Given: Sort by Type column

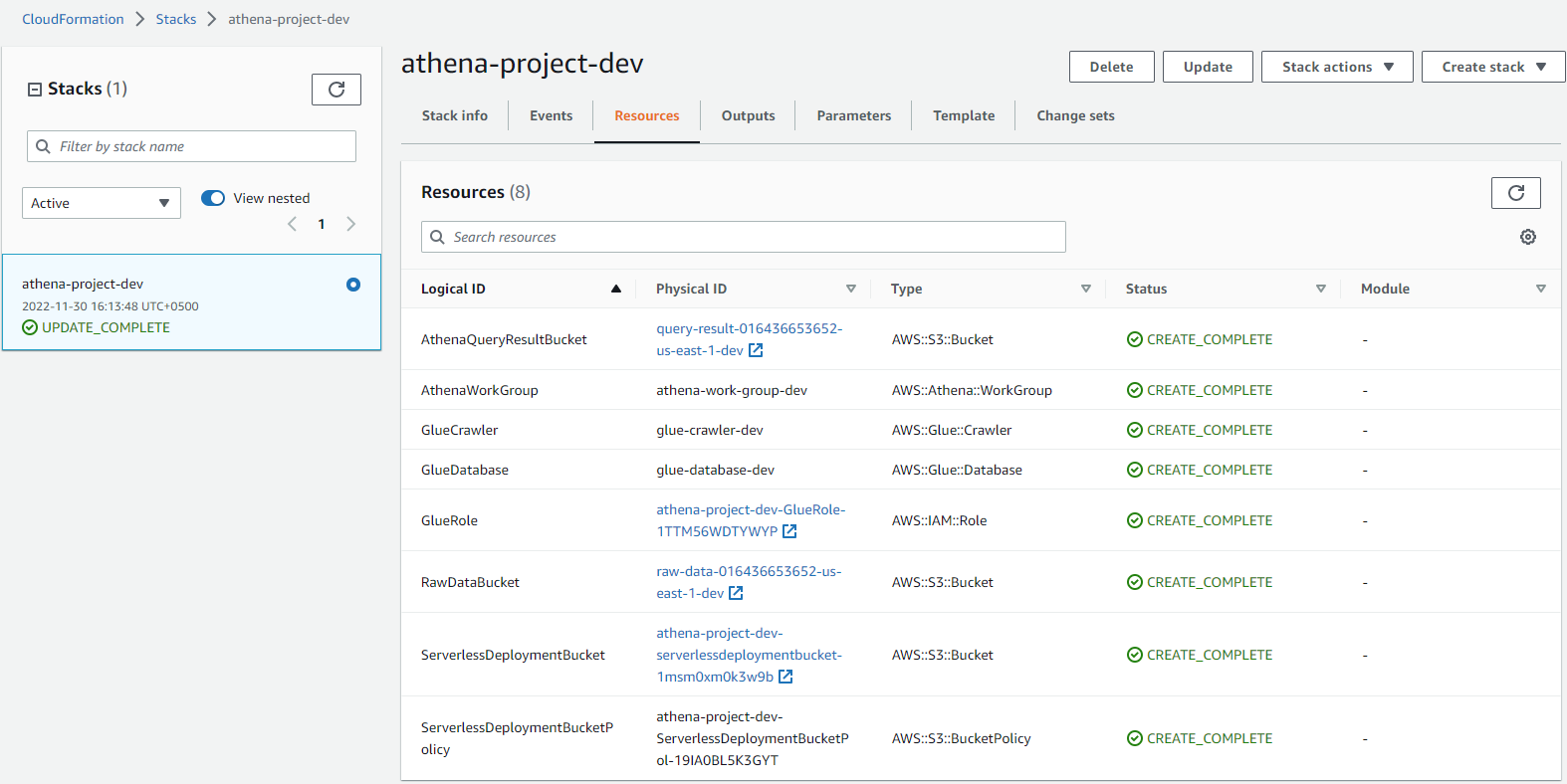Looking at the screenshot, I should coord(1086,289).
